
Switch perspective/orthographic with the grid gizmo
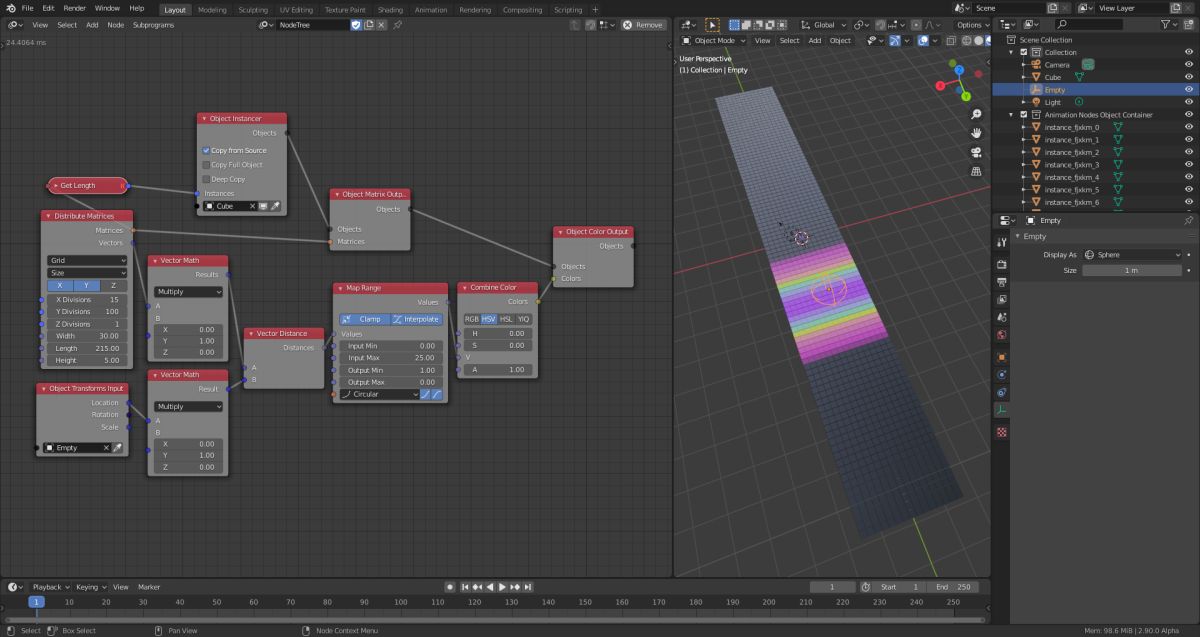point(975,172)
